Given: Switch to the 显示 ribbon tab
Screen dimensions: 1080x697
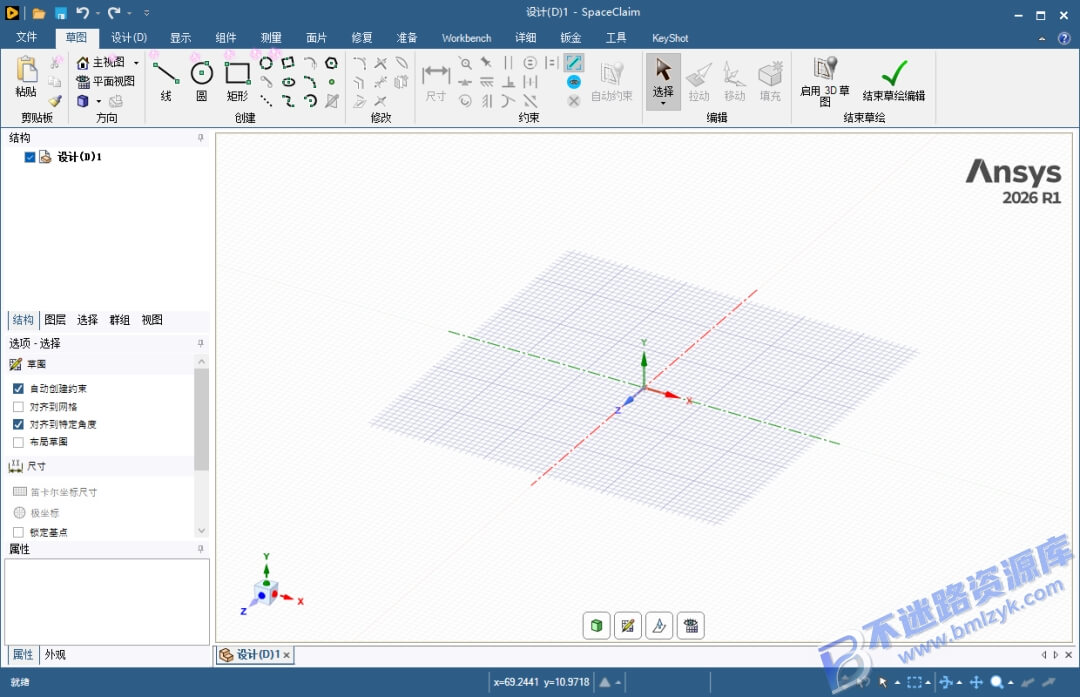Looking at the screenshot, I should pyautogui.click(x=180, y=38).
